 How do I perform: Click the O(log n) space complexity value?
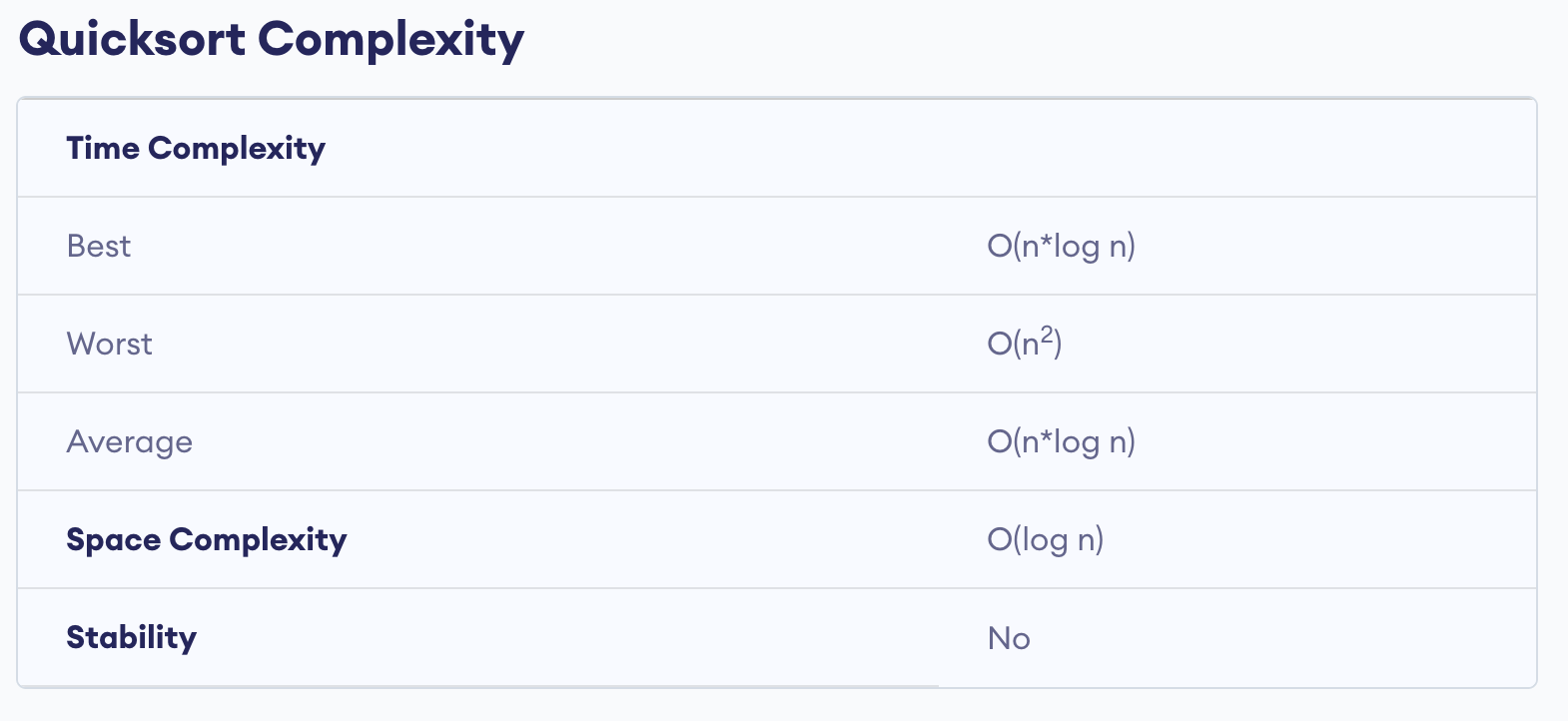click(1046, 539)
